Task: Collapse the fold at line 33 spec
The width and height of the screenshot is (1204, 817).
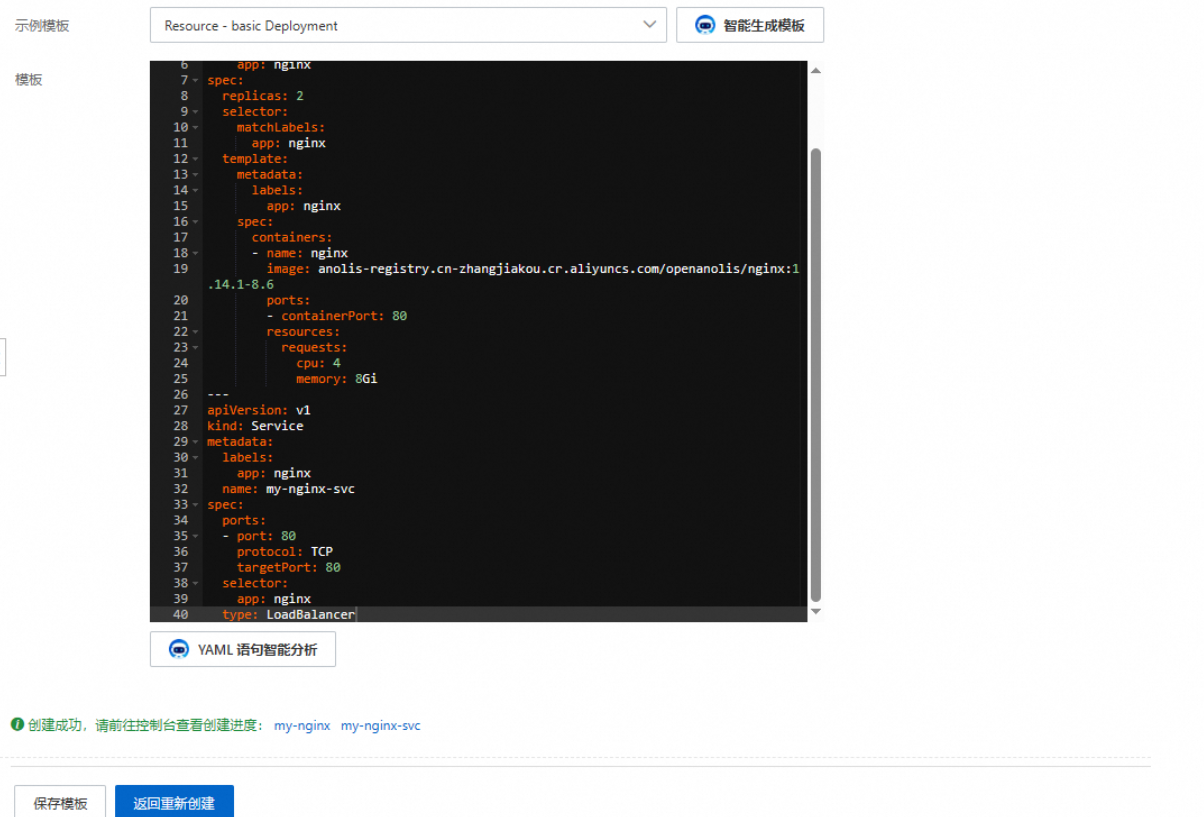Action: [x=196, y=505]
